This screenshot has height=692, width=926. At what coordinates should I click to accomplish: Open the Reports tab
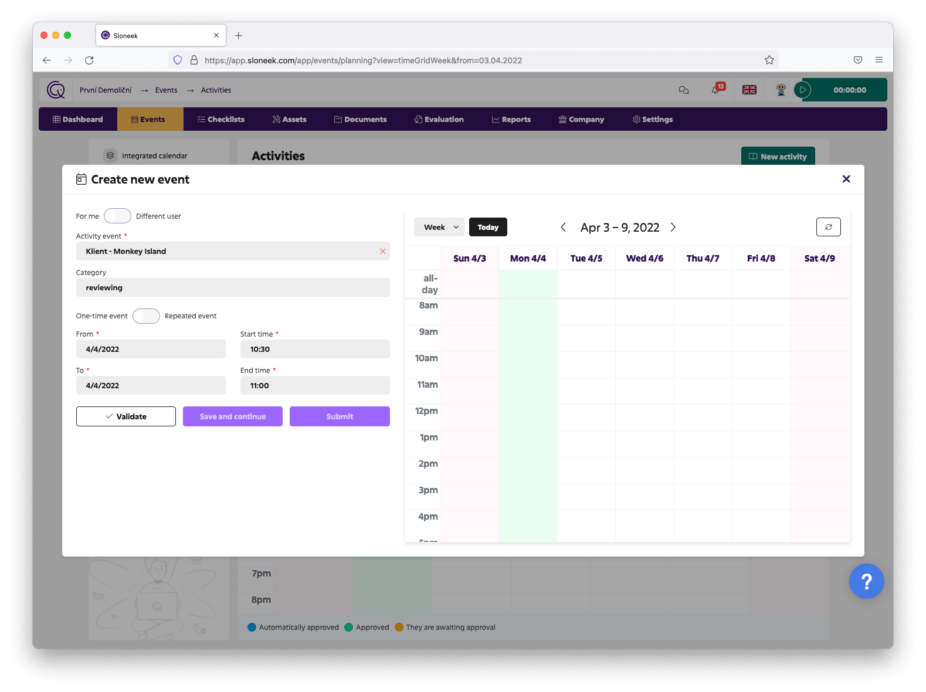[510, 119]
